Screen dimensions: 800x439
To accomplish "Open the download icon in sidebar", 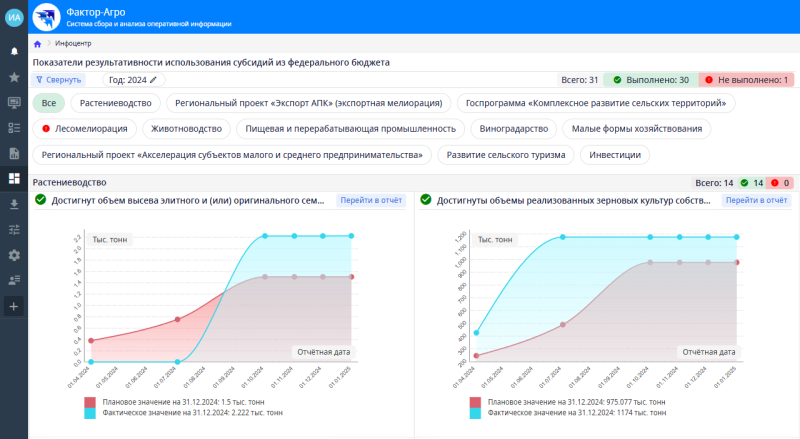I will coord(14,204).
